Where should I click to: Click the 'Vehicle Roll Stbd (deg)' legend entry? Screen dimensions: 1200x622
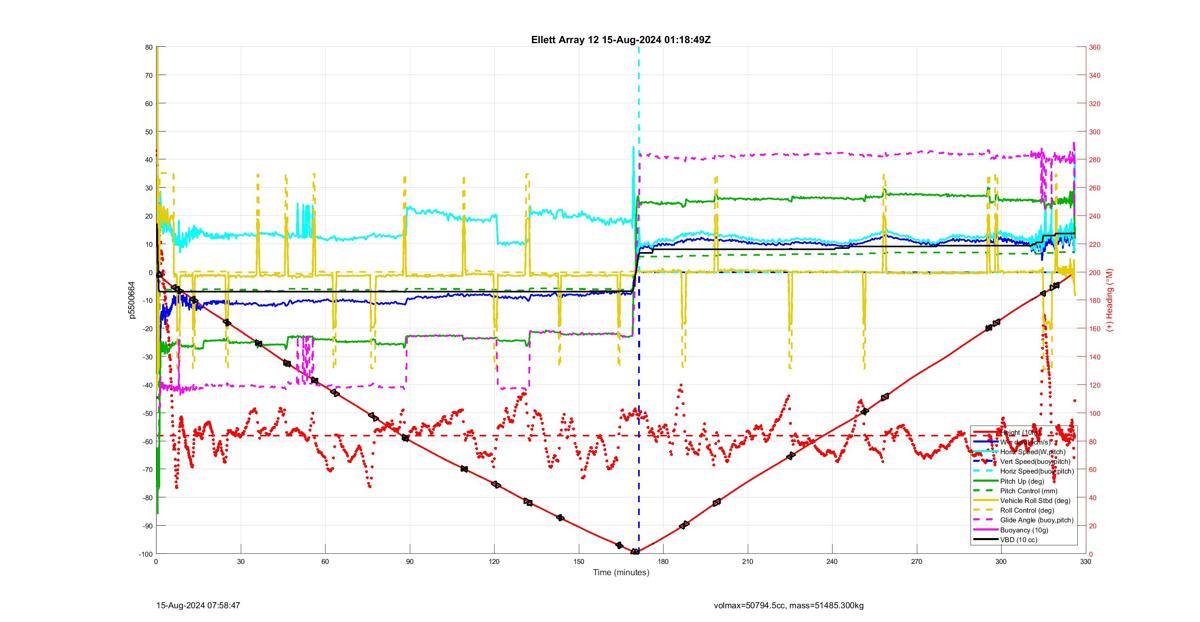point(1035,500)
